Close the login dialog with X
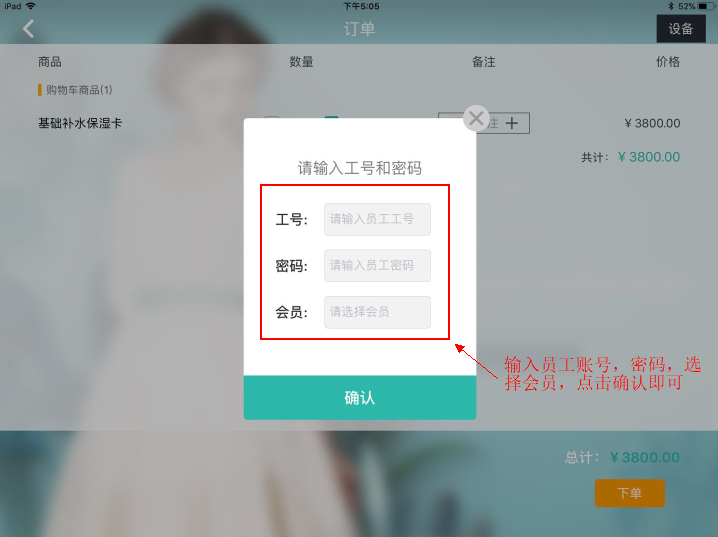The height and width of the screenshot is (537, 718). pyautogui.click(x=476, y=119)
